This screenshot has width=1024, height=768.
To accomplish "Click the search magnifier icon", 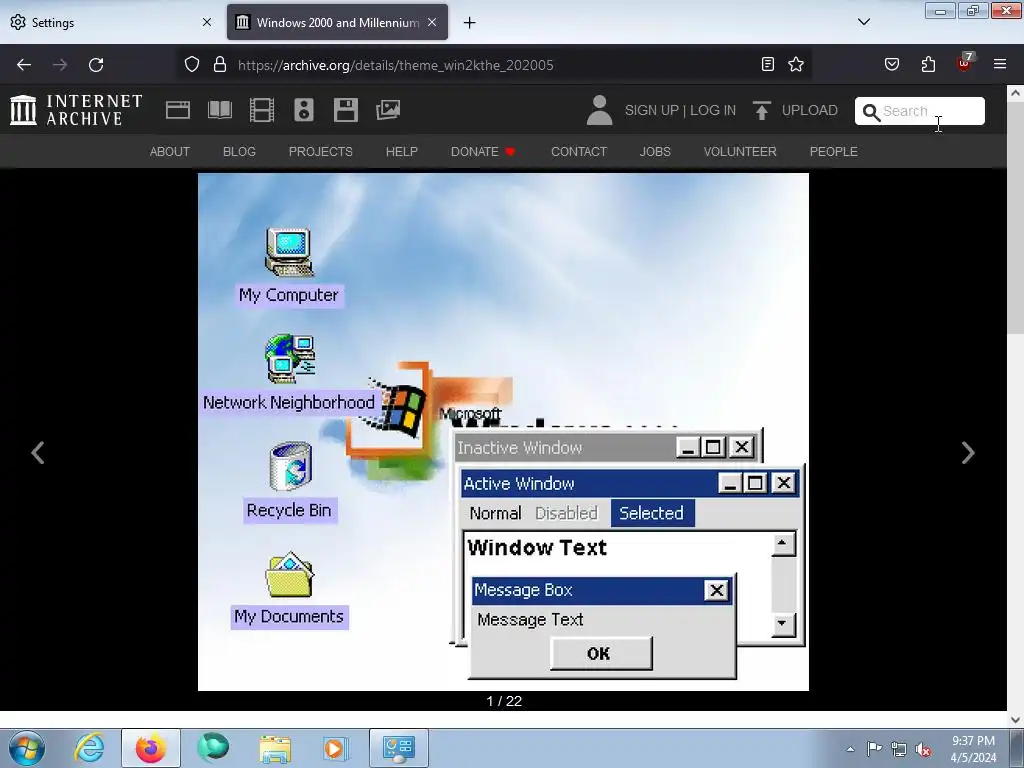I will (x=871, y=112).
